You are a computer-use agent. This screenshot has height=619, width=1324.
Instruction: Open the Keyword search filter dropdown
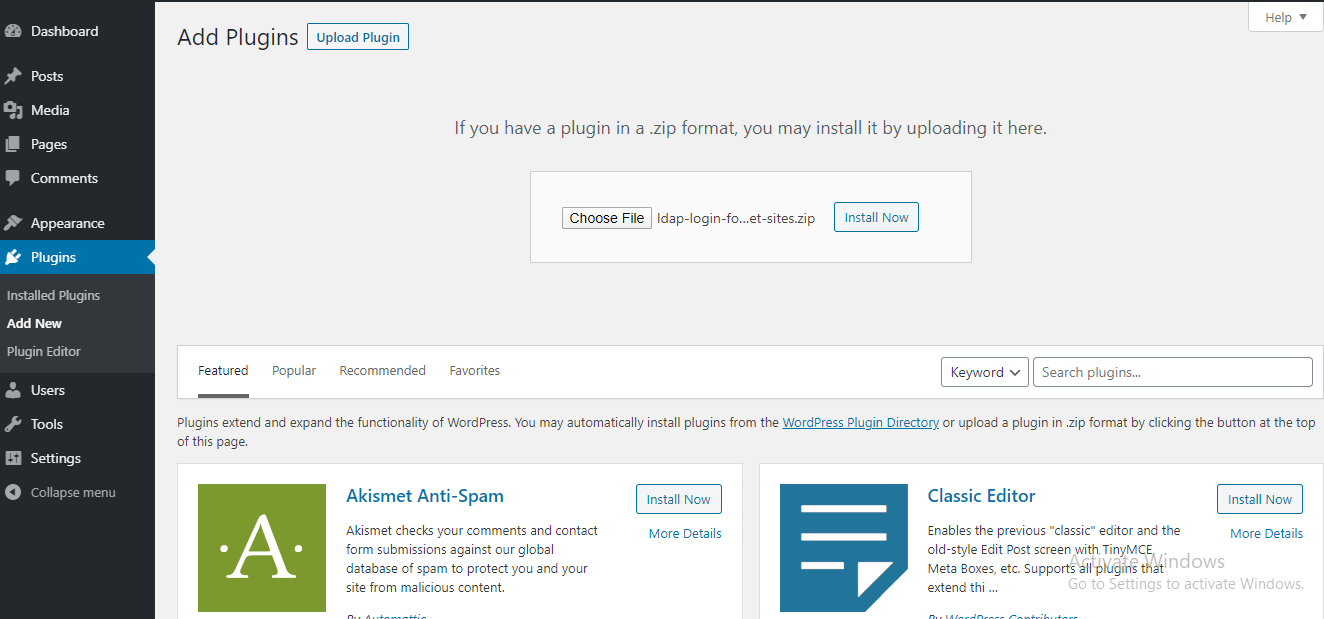(984, 371)
